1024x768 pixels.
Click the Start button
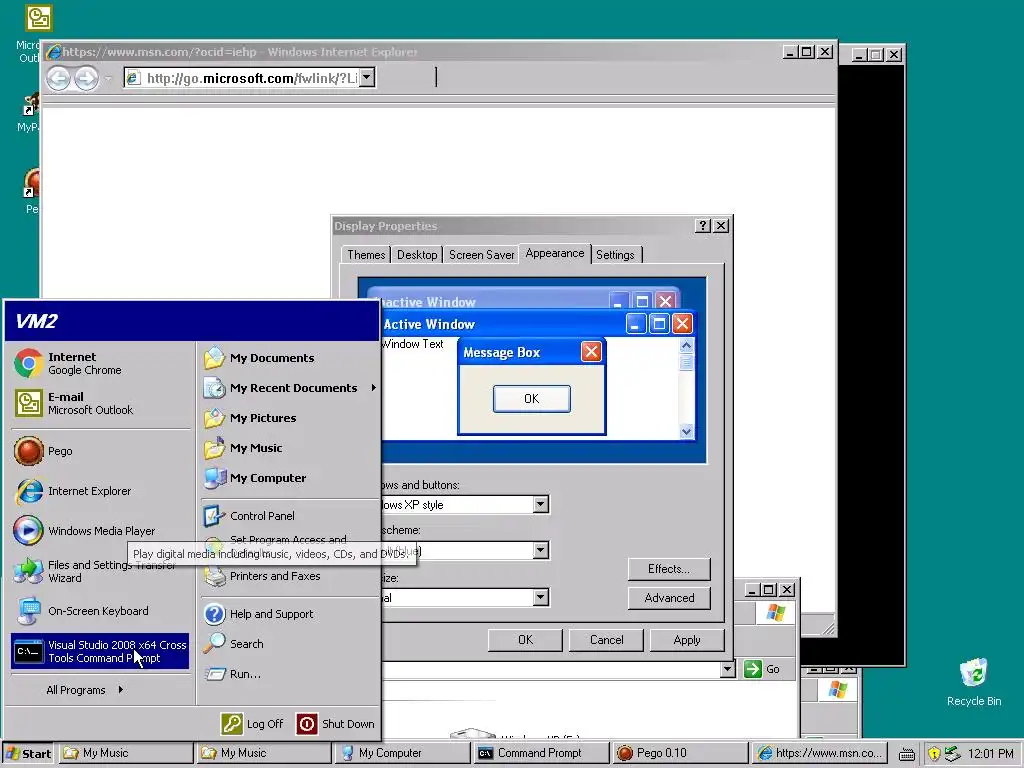pos(27,754)
